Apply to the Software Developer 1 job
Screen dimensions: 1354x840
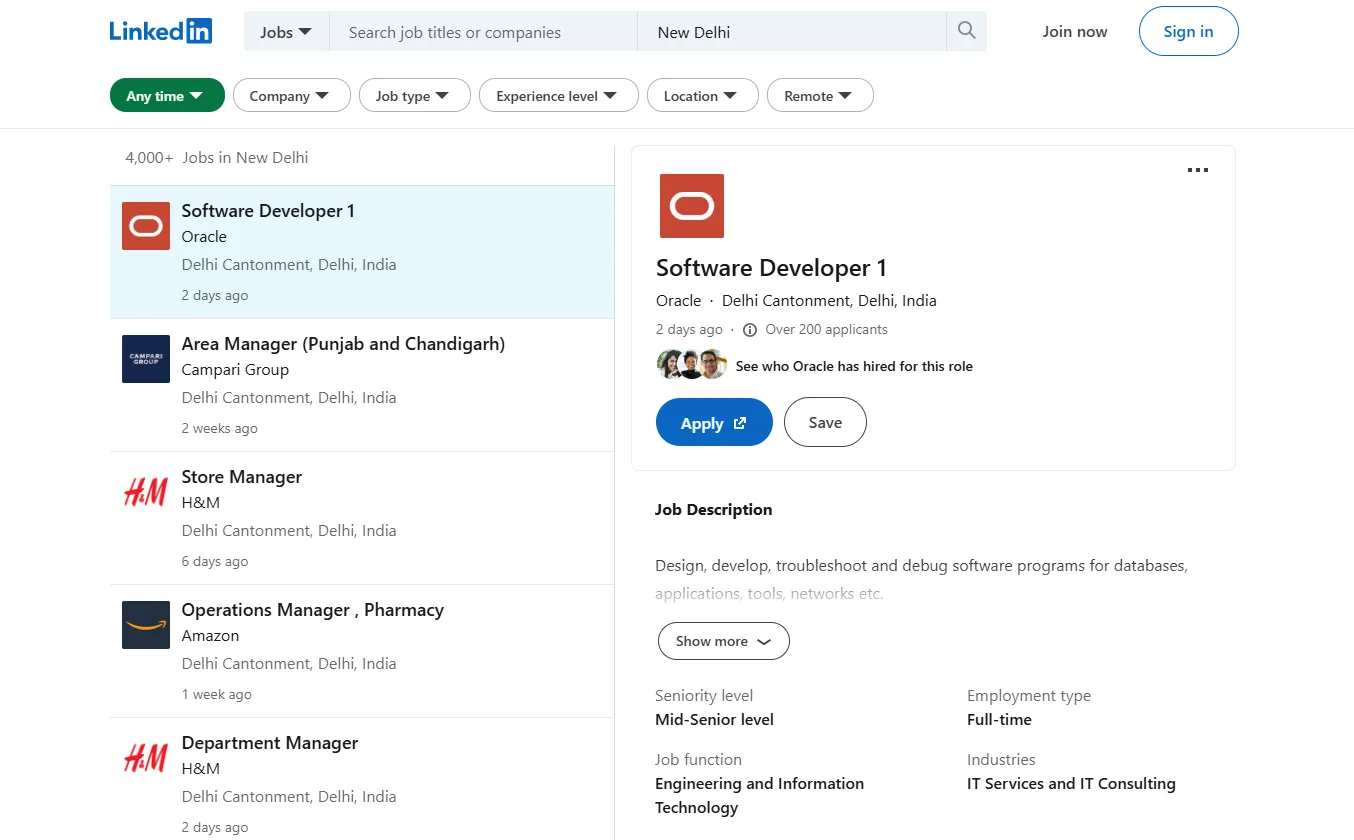pyautogui.click(x=714, y=422)
